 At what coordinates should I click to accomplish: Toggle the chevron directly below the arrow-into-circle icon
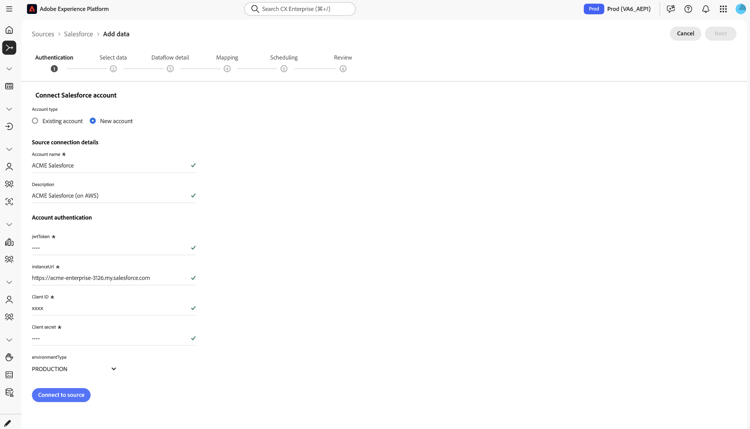9,149
